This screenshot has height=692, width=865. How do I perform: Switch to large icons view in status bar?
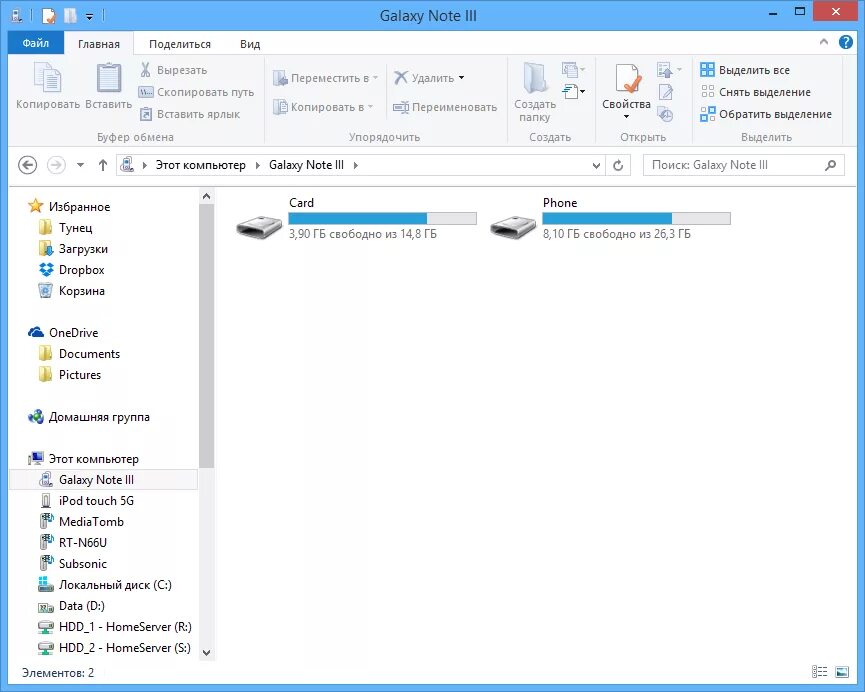tap(842, 672)
